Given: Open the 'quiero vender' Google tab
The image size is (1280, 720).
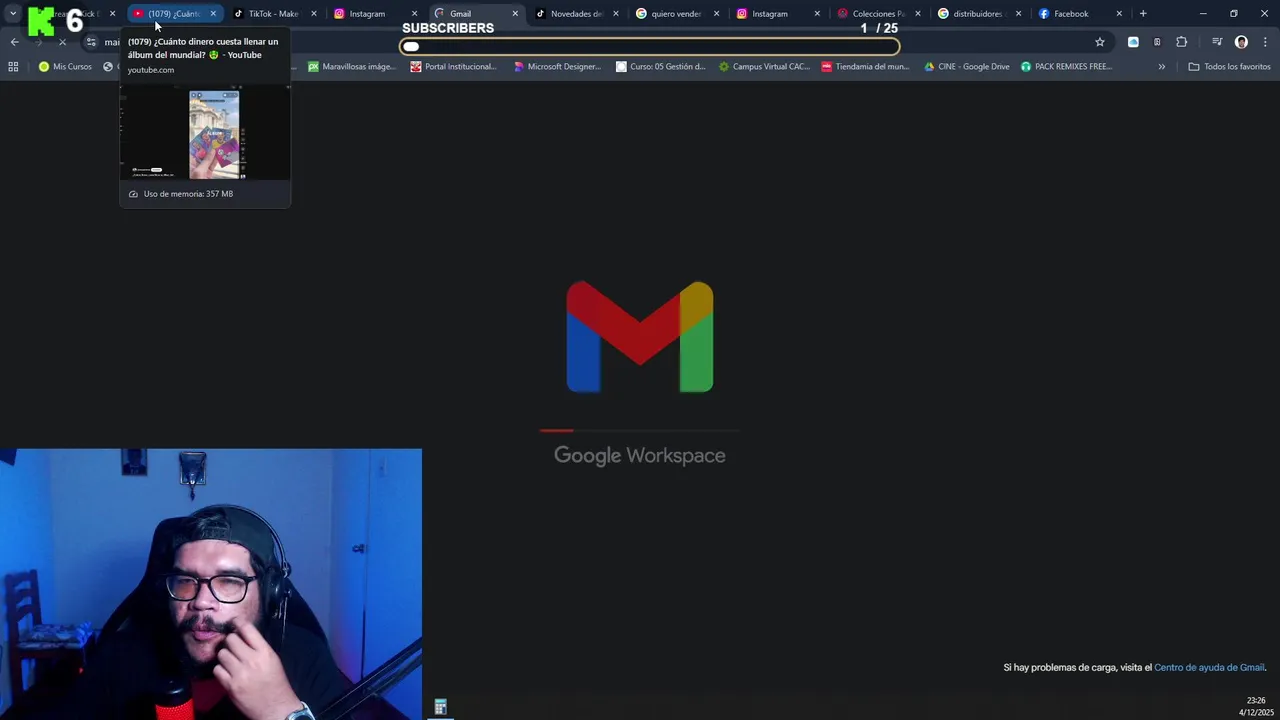Looking at the screenshot, I should [676, 14].
